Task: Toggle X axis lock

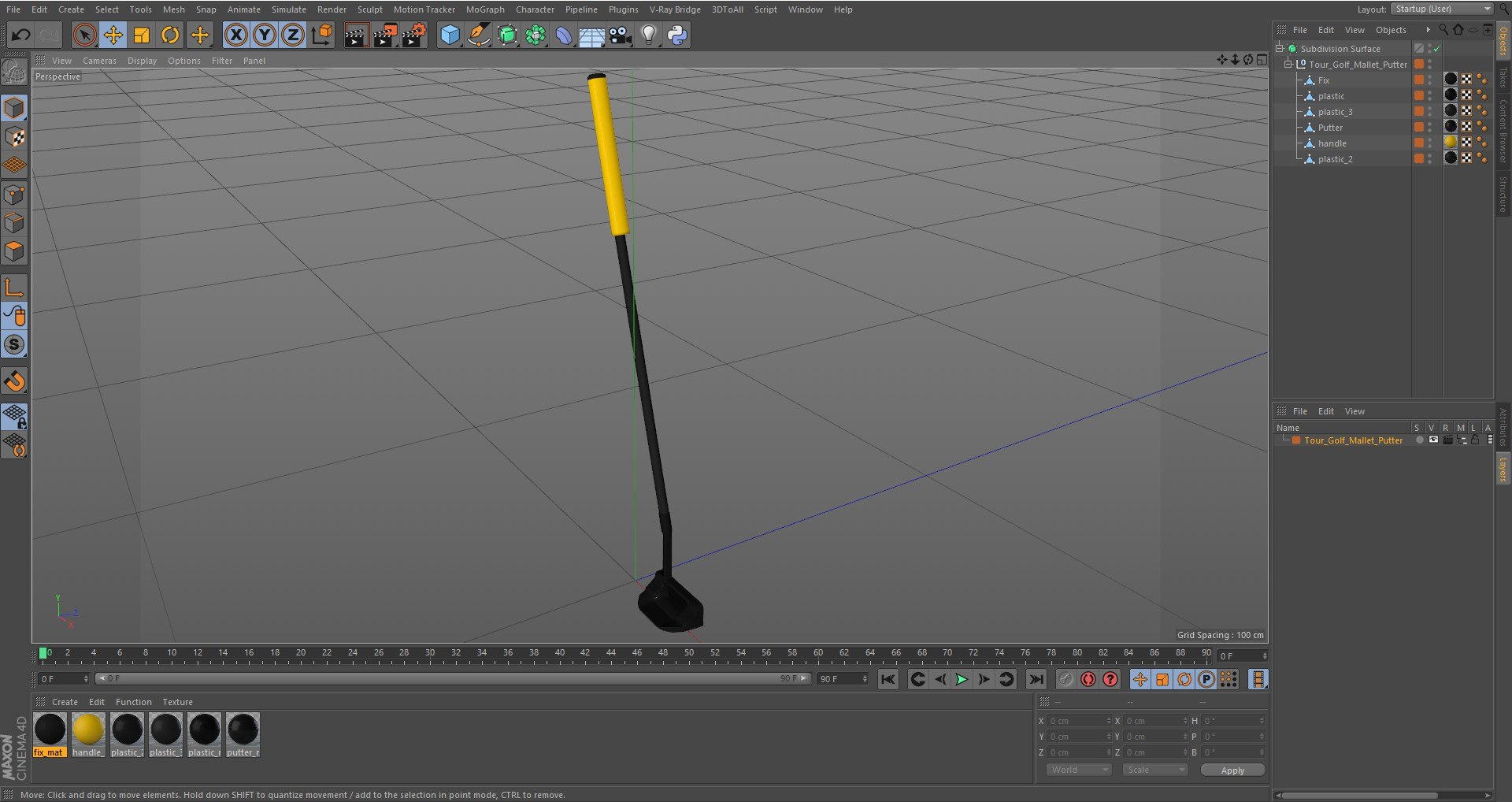Action: tap(235, 35)
